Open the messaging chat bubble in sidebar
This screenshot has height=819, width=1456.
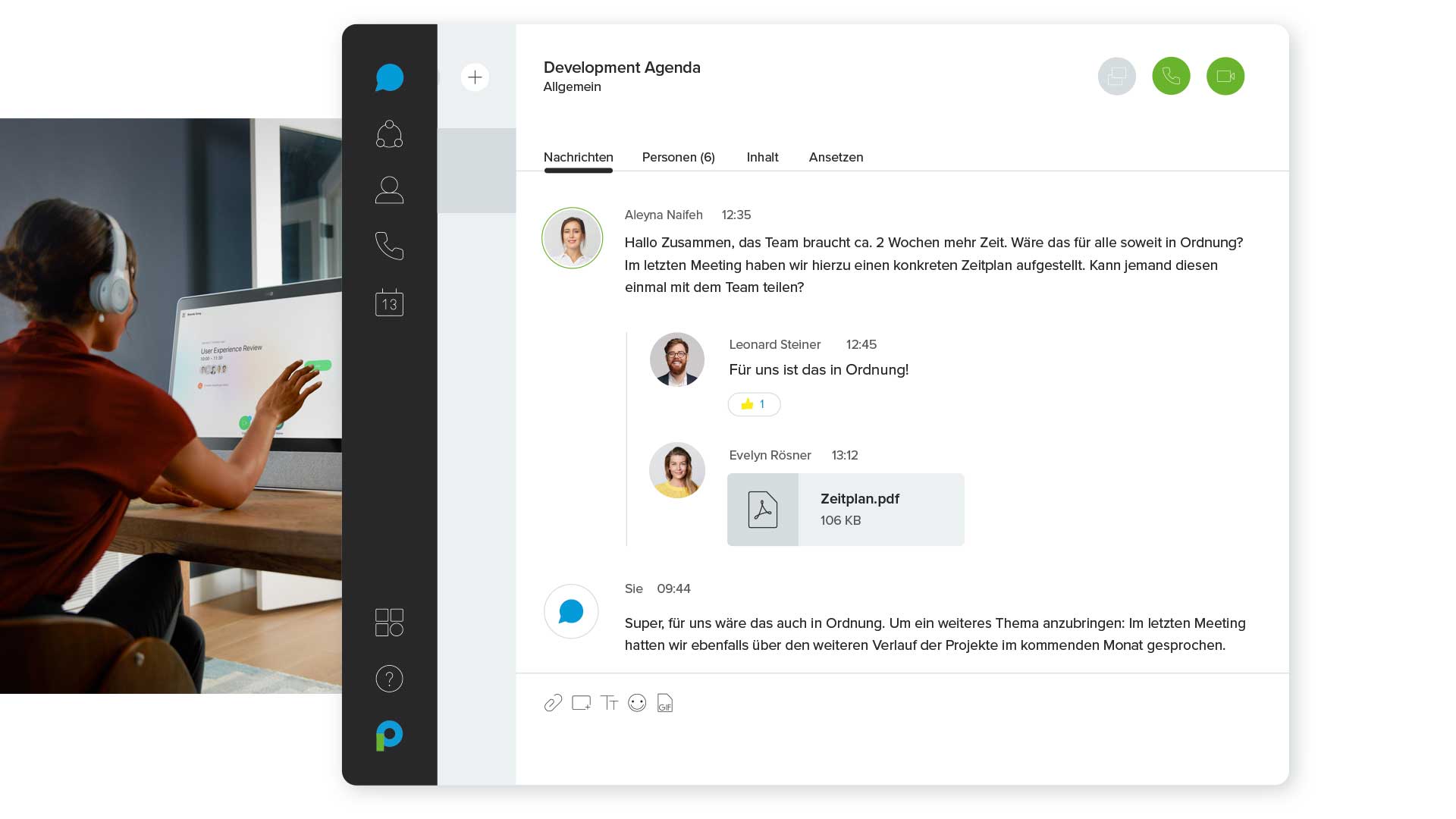click(389, 77)
